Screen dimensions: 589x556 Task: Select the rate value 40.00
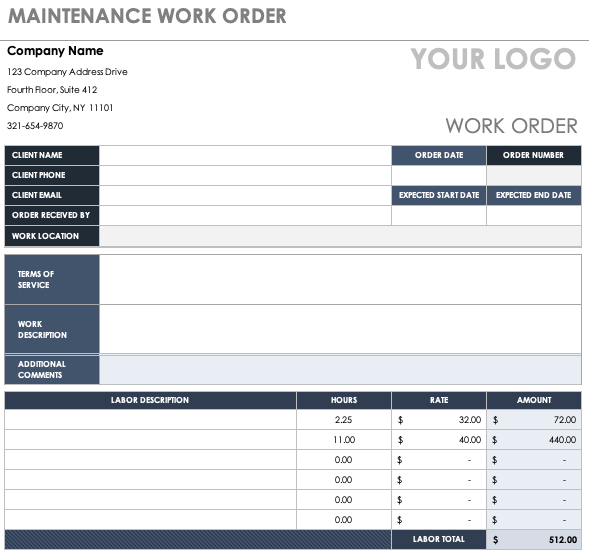click(x=470, y=440)
